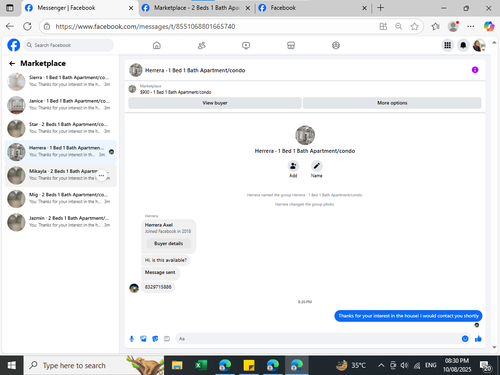This screenshot has width=500, height=375.
Task: Record a voice clip microphone icon
Action: coord(132,339)
